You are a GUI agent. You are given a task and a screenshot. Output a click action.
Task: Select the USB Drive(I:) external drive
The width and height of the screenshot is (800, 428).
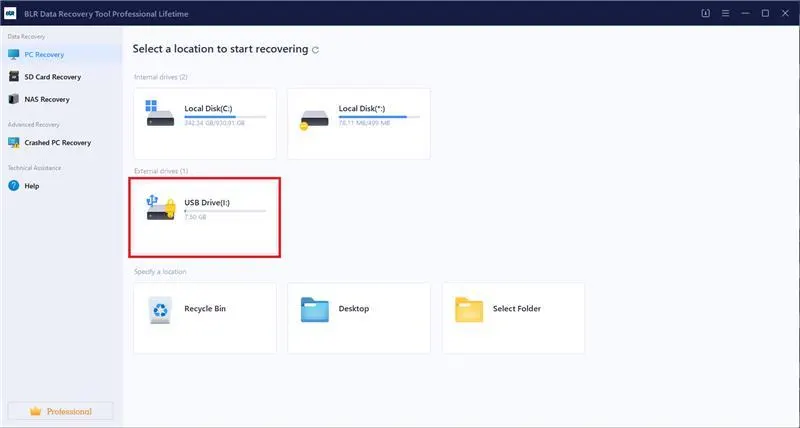(x=205, y=217)
